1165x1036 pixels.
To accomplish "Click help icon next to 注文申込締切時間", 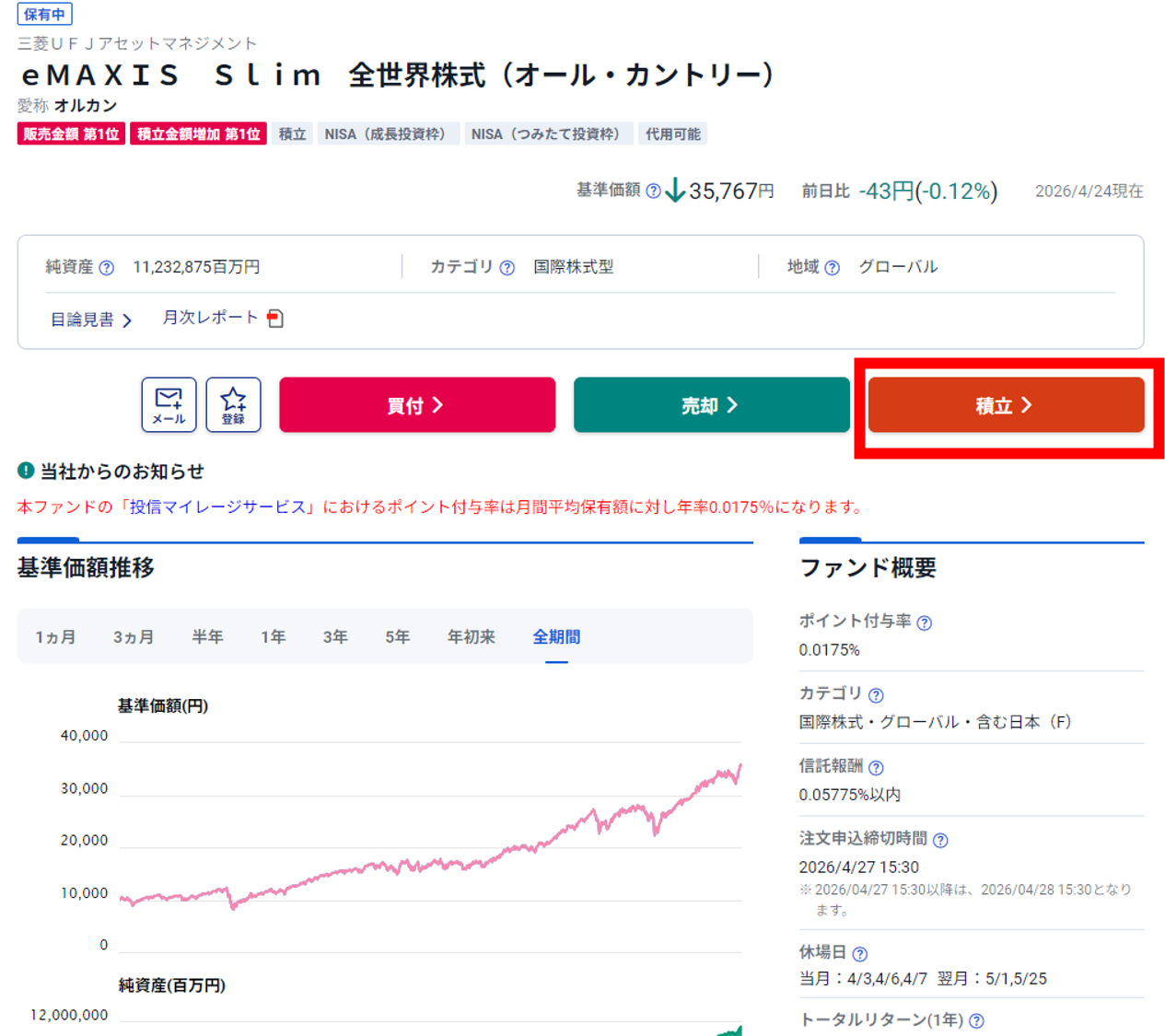I will 940,840.
